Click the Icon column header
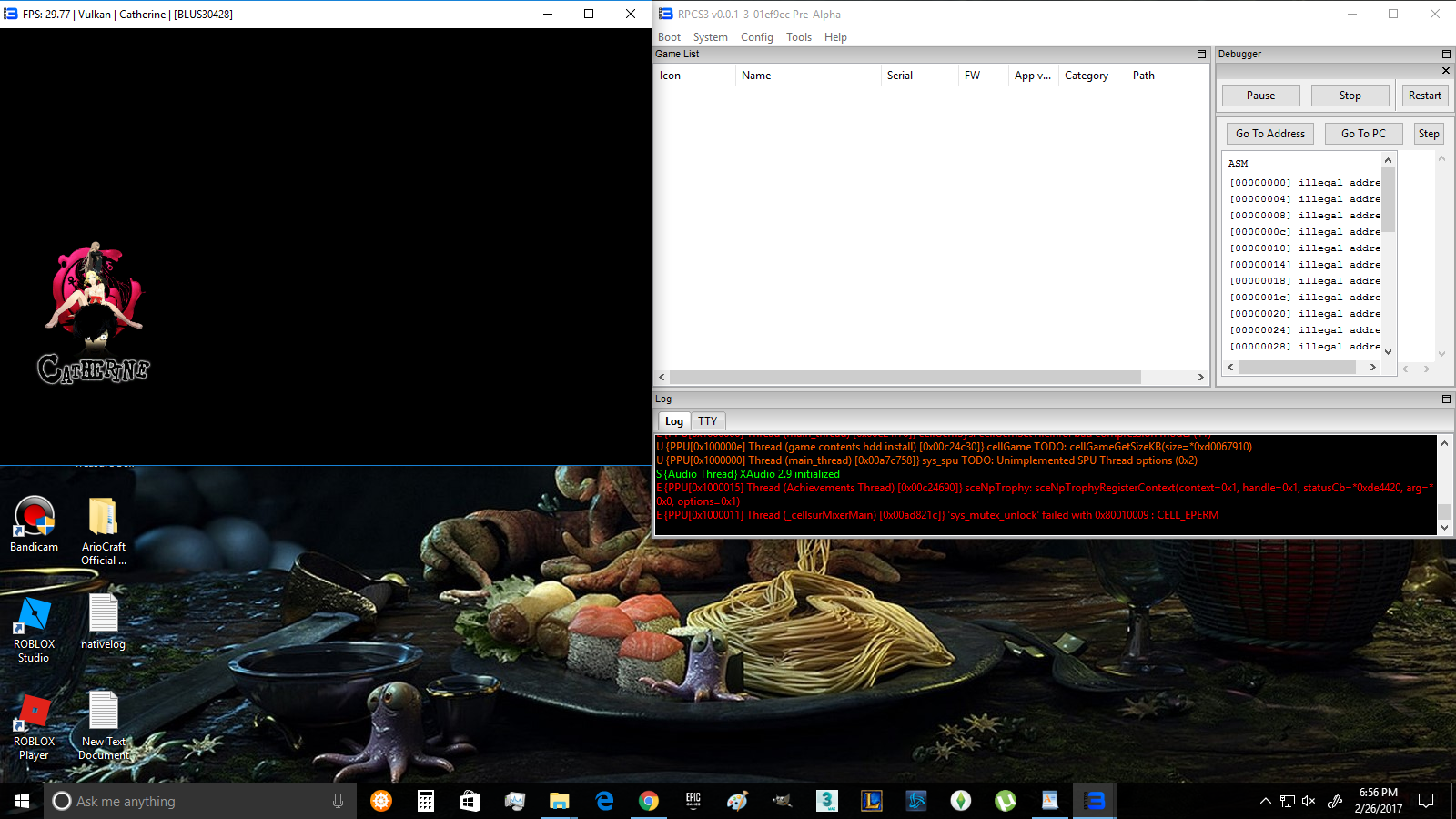1456x819 pixels. pos(694,76)
